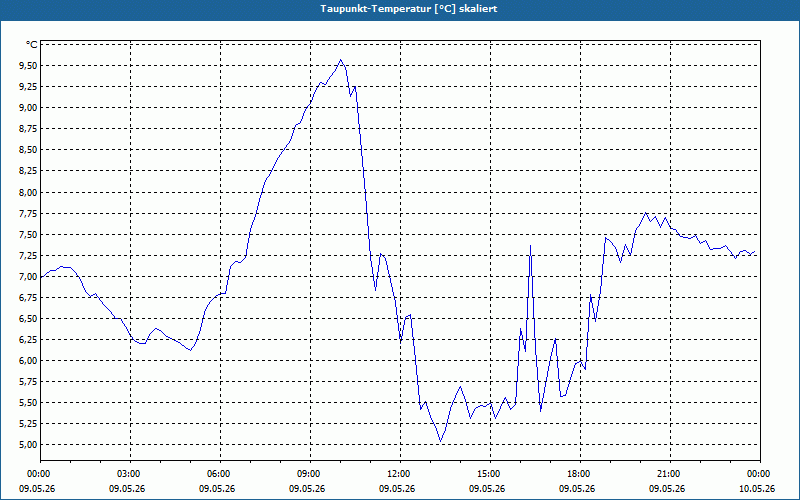Click the sharp spike at about 16:20
The width and height of the screenshot is (800, 500).
(531, 245)
